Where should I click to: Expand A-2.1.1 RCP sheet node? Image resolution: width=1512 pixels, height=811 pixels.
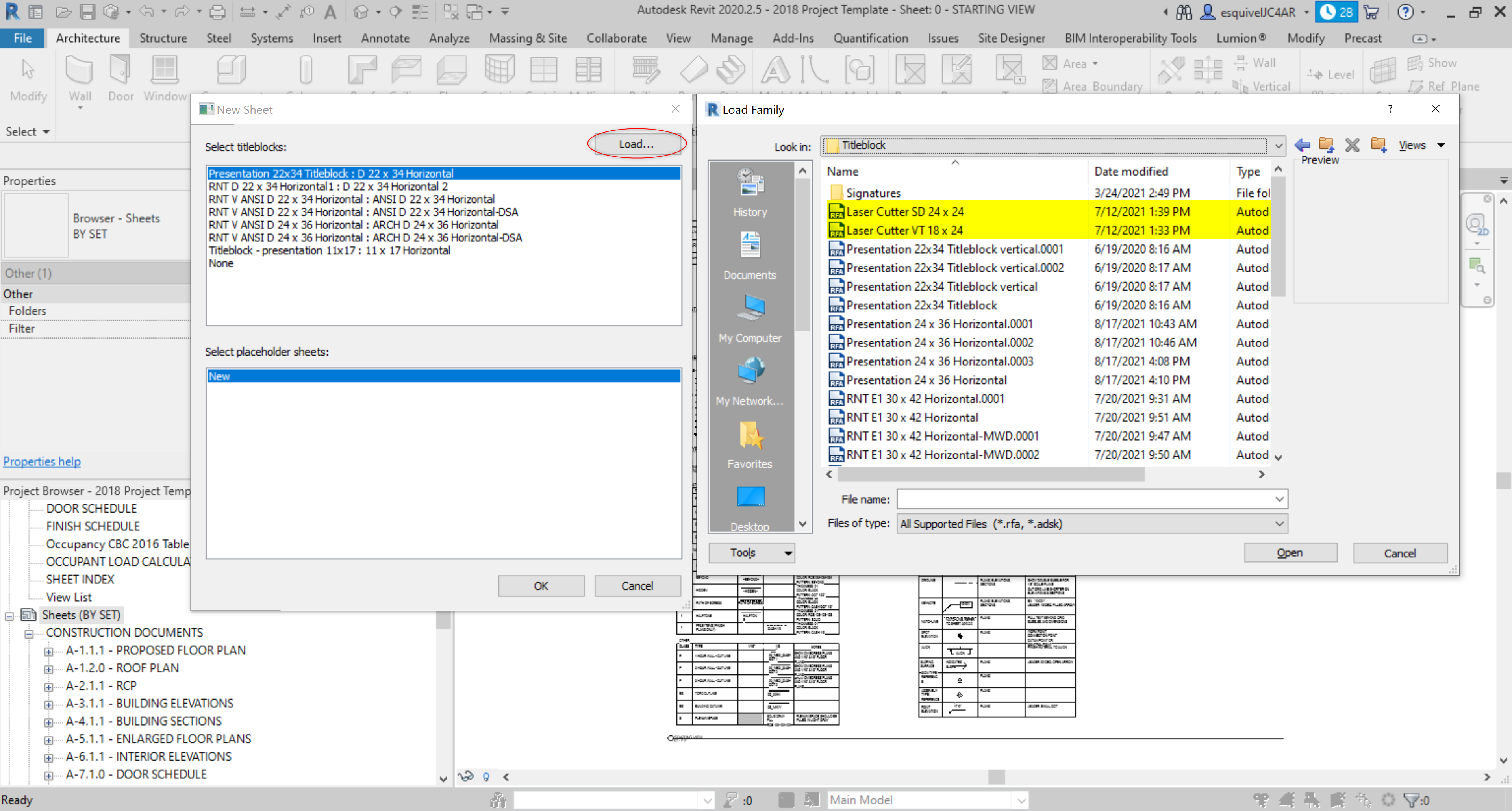point(49,687)
